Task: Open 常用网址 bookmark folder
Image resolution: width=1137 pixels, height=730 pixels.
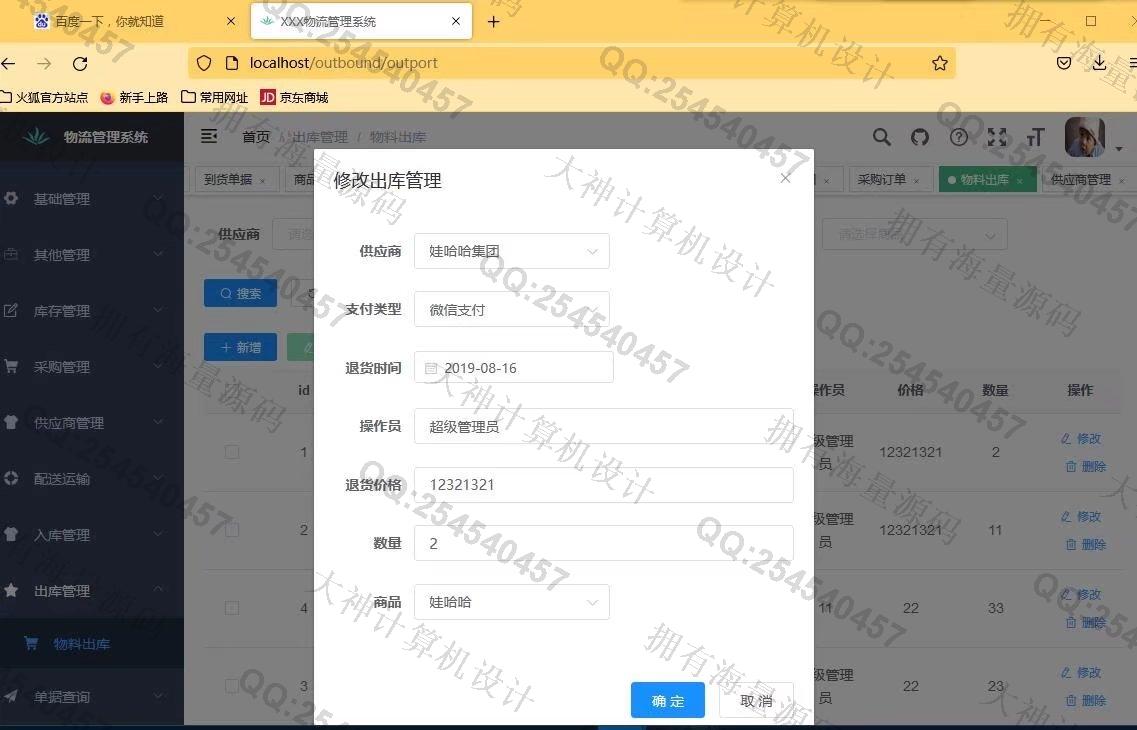Action: coord(215,97)
